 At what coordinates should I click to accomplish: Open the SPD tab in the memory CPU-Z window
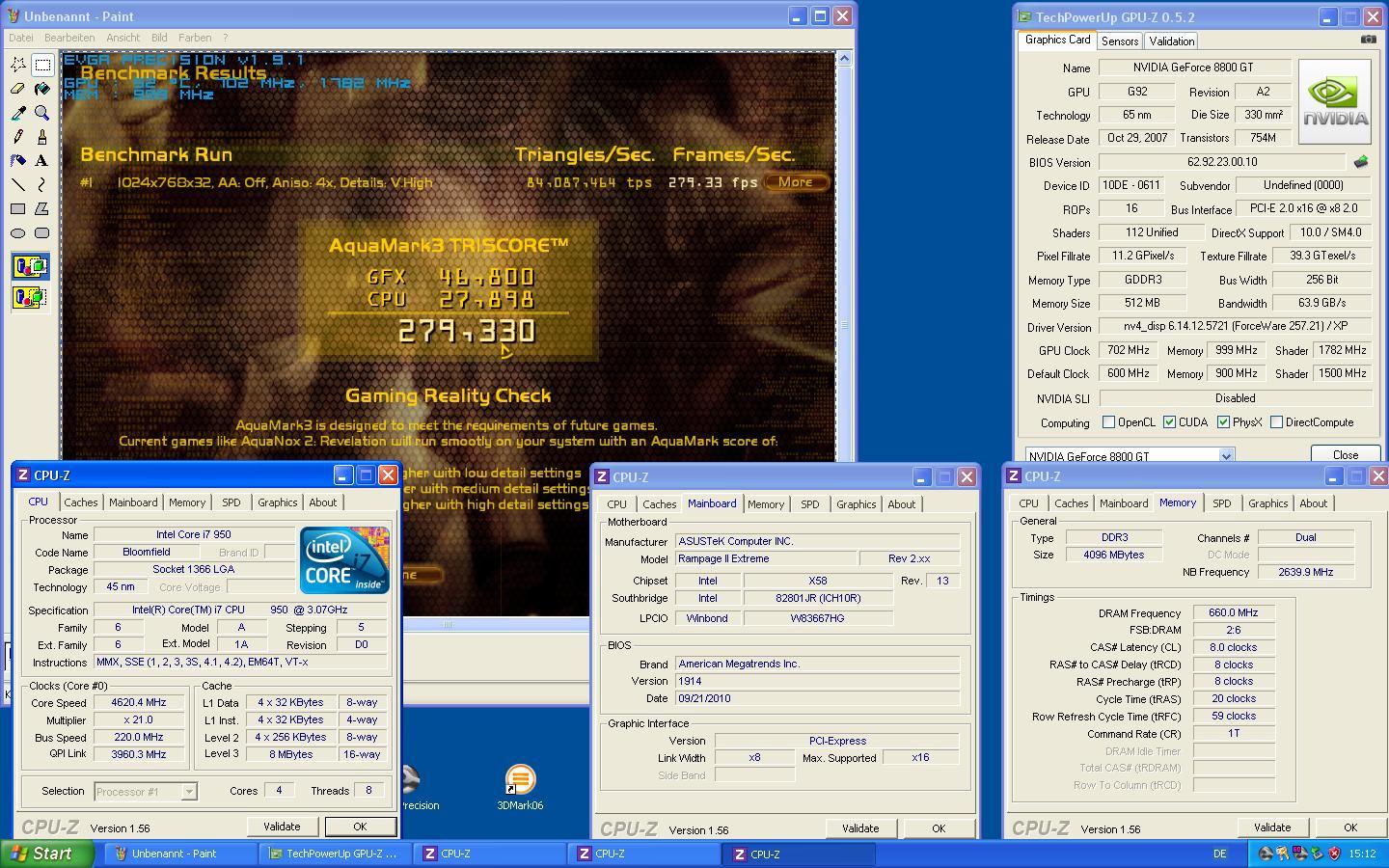point(1222,503)
